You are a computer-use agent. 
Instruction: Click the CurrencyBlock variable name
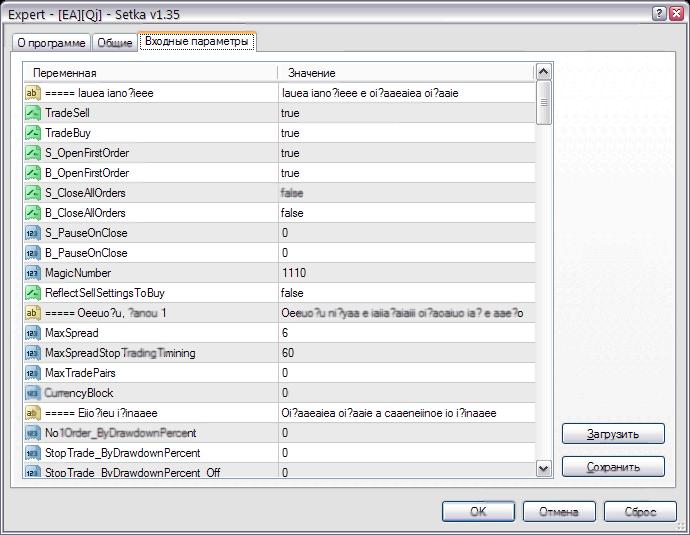(x=79, y=393)
